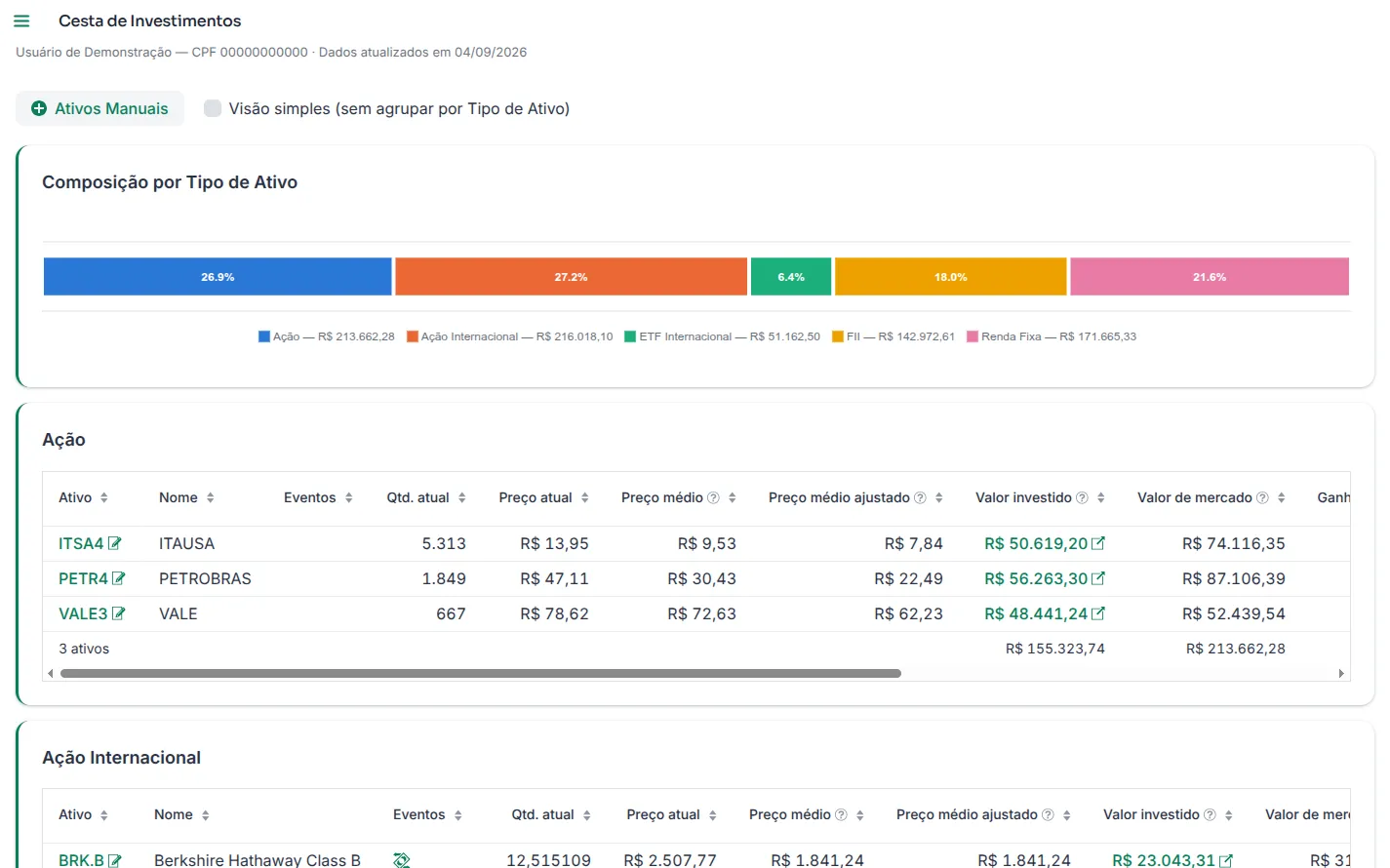Open external link icon next to R$ 48.441,24
The height and width of the screenshot is (868, 1390).
[x=1098, y=613]
